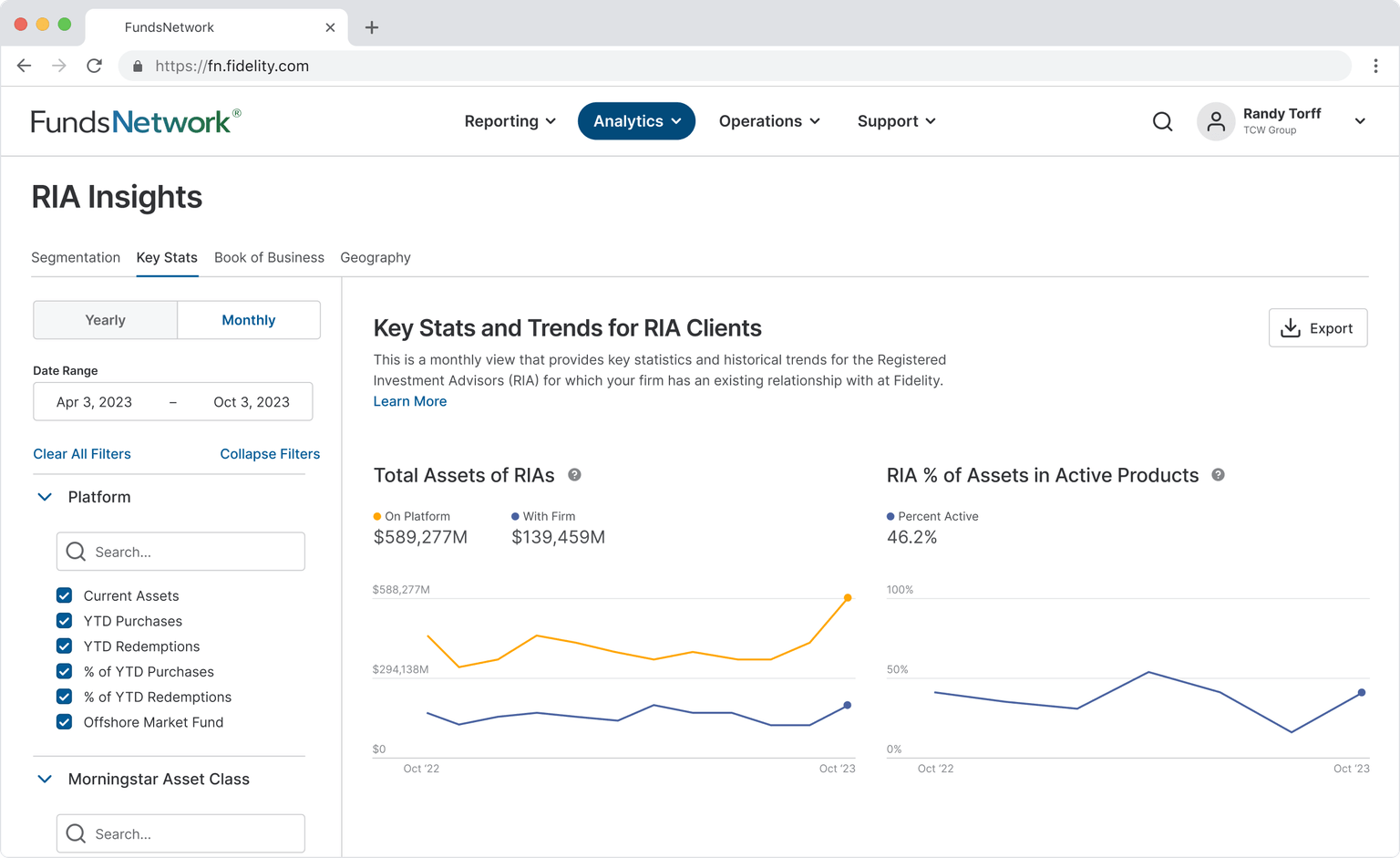Click Collapse Filters link
Image resolution: width=1400 pixels, height=858 pixels.
pos(270,454)
